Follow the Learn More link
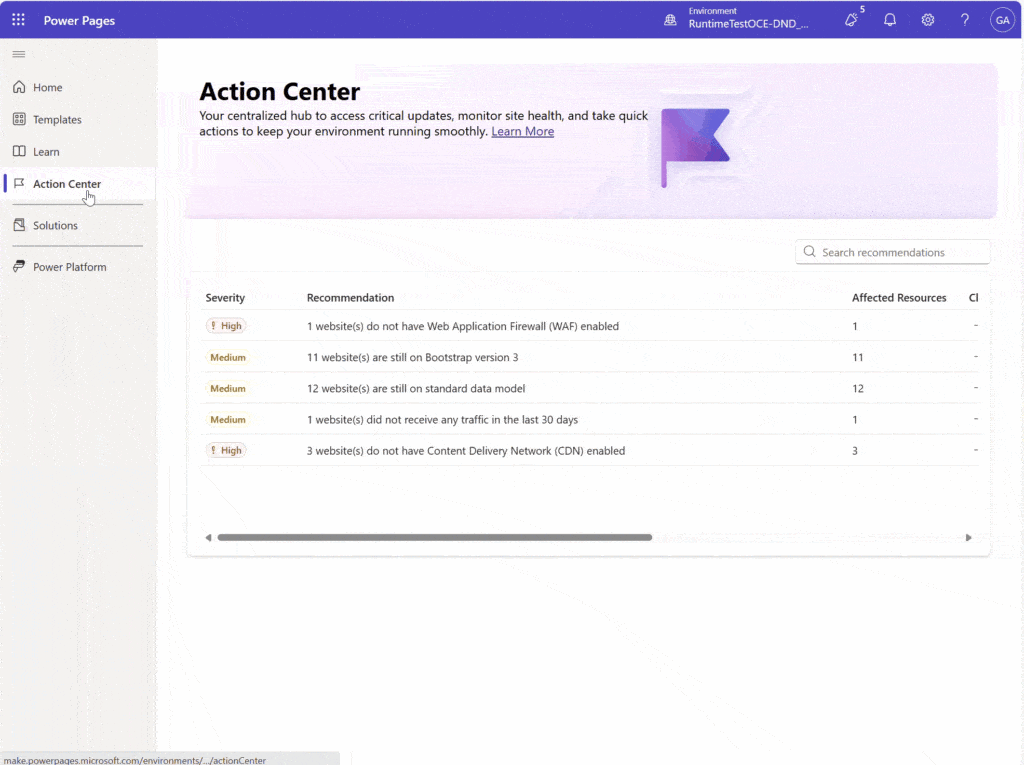 (x=522, y=131)
